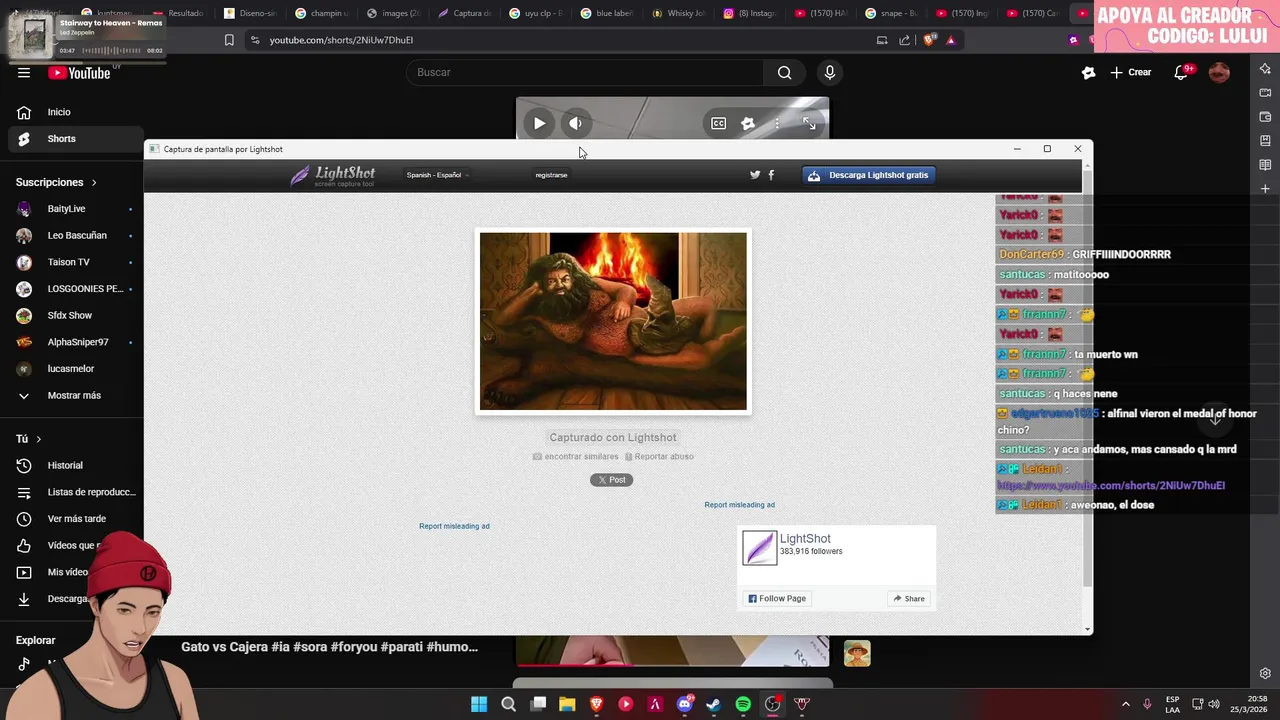Viewport: 1280px width, 720px height.
Task: Click encontrar similares link
Action: tap(575, 457)
